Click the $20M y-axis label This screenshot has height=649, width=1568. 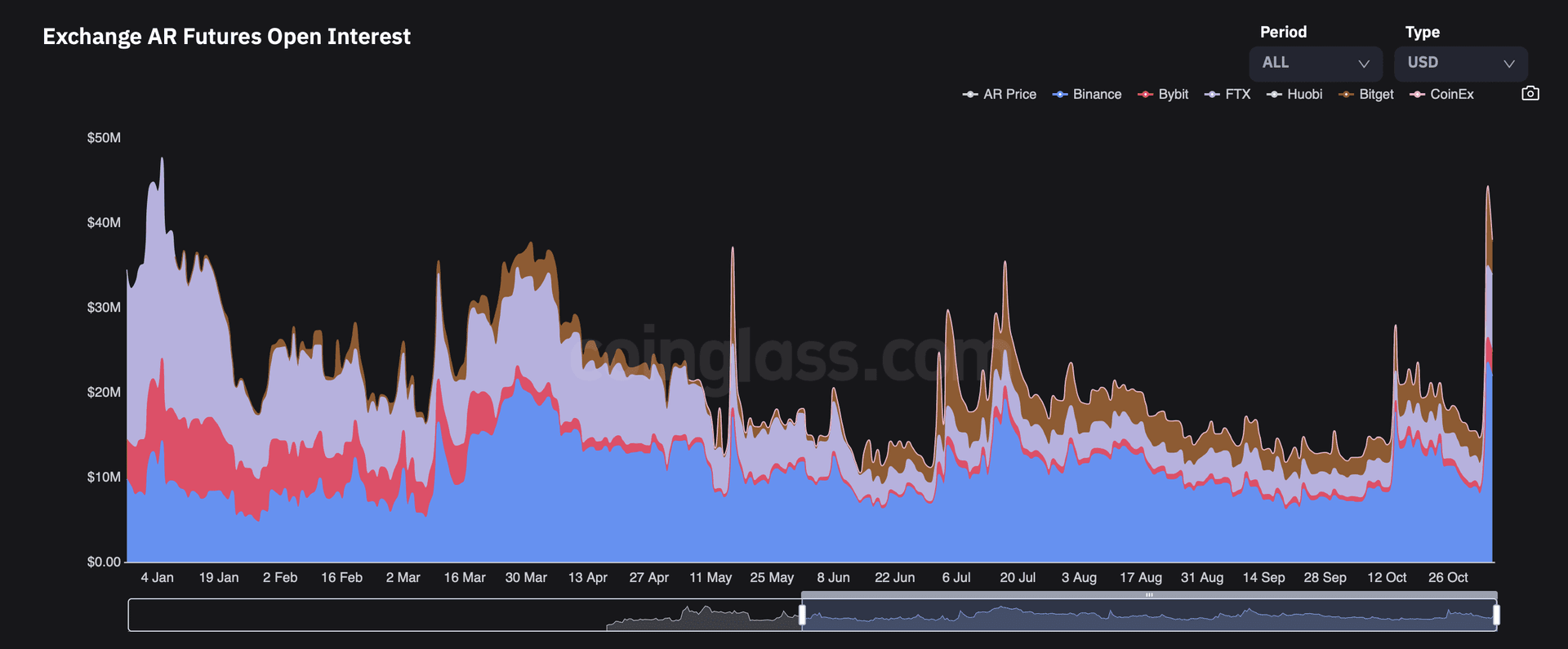coord(104,392)
